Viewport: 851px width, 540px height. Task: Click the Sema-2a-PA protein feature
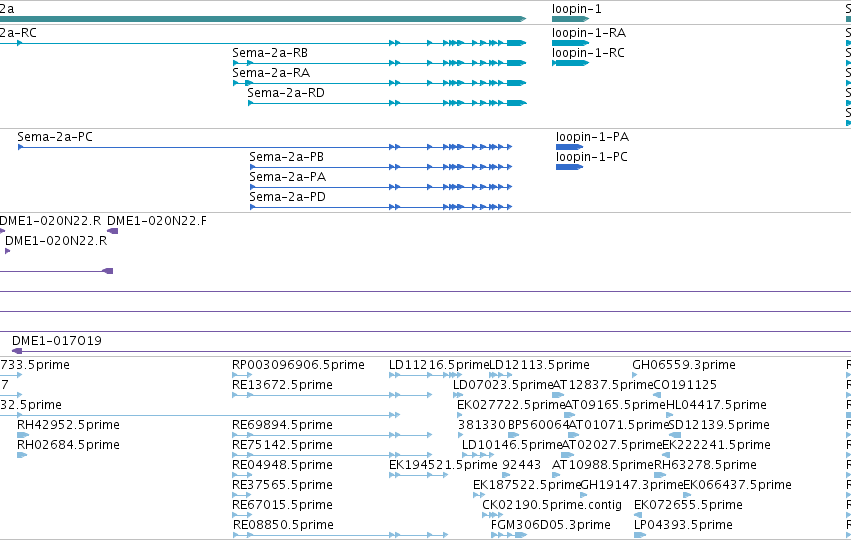click(288, 177)
